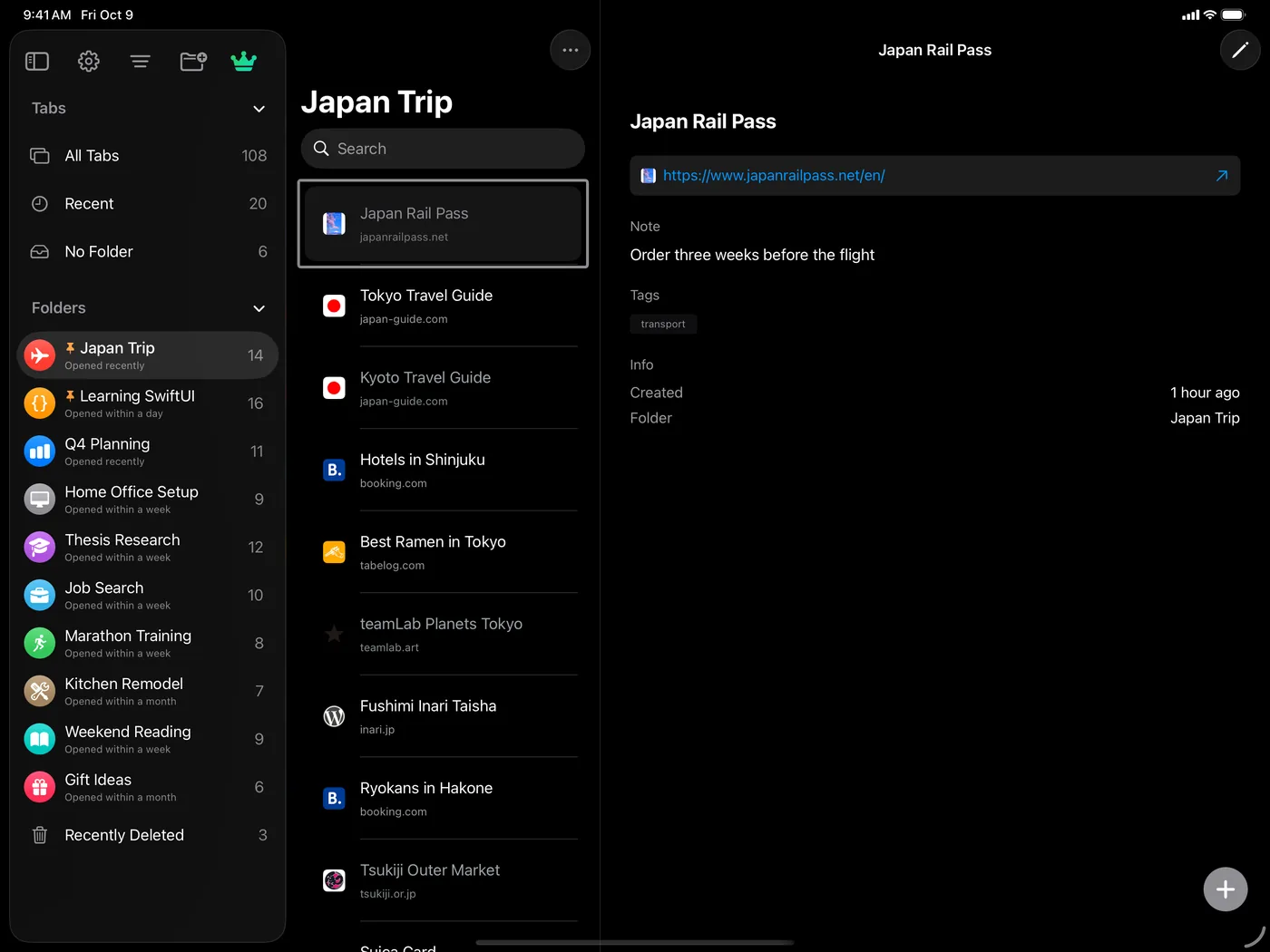This screenshot has height=952, width=1270.
Task: Open the green crown premium icon
Action: [244, 61]
